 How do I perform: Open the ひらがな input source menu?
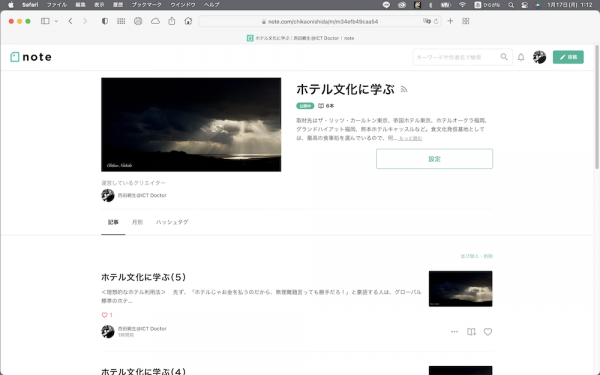pos(487,5)
